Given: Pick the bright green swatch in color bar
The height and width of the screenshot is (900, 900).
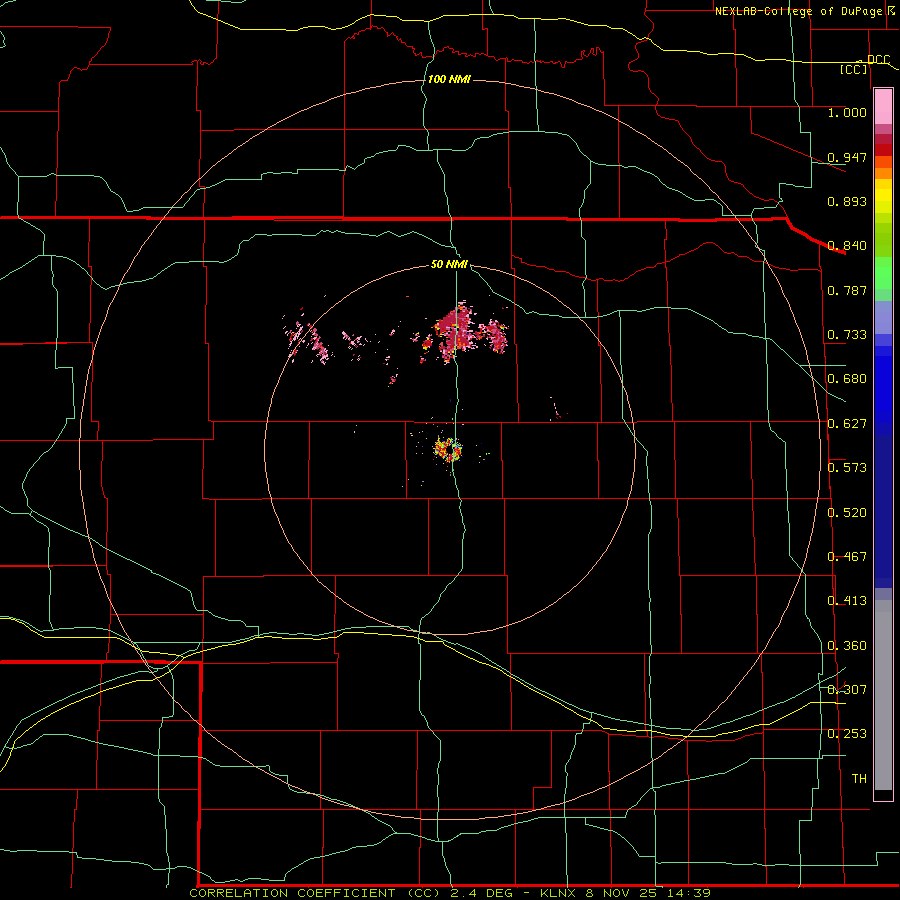Looking at the screenshot, I should [883, 273].
